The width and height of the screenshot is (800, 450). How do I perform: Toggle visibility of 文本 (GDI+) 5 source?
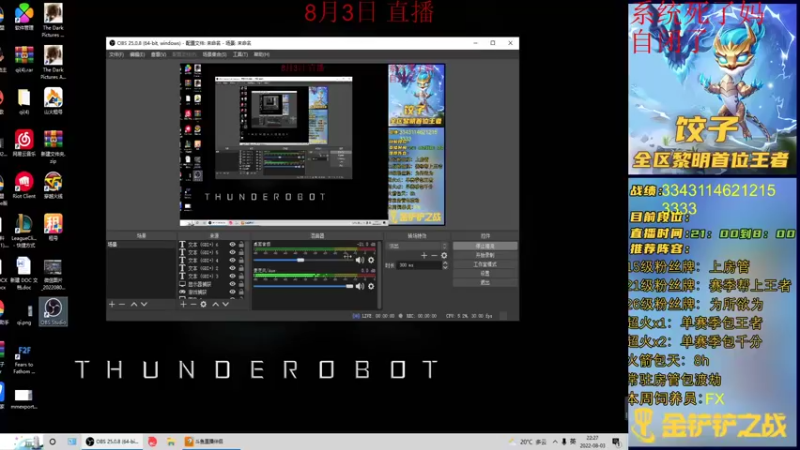pos(232,253)
